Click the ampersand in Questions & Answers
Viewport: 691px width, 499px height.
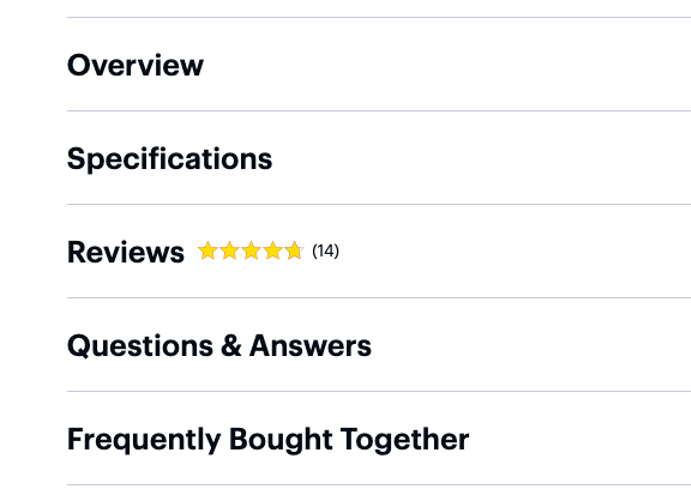point(231,346)
